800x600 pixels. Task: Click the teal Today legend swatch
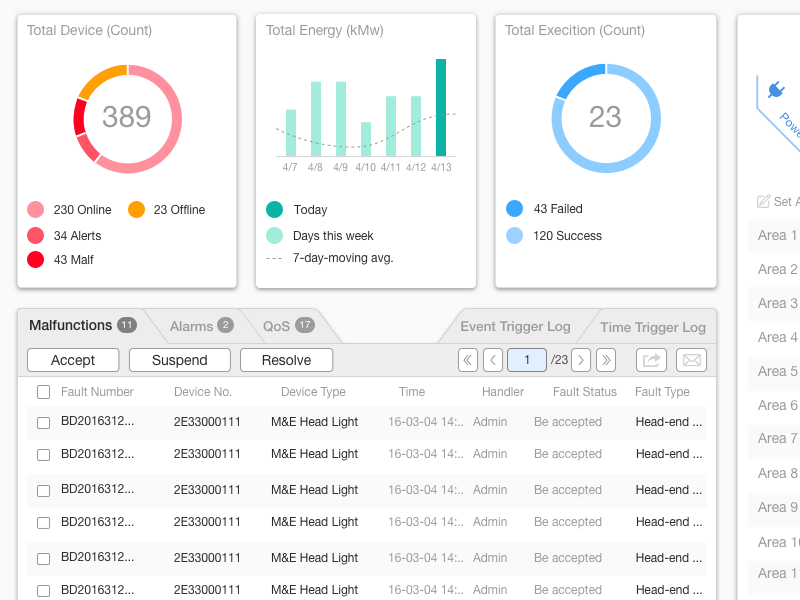[x=274, y=210]
